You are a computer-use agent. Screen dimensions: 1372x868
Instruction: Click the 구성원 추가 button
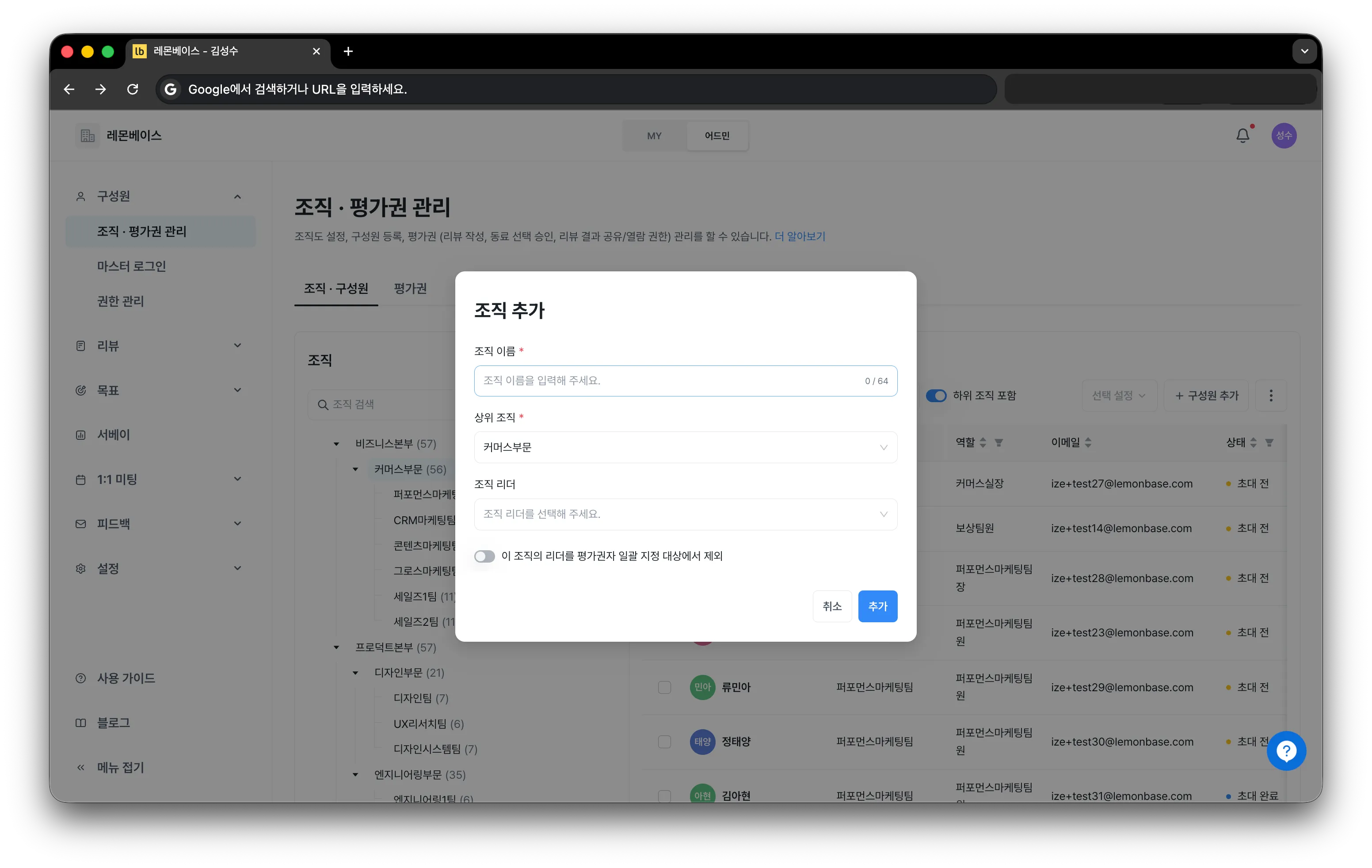[1206, 395]
